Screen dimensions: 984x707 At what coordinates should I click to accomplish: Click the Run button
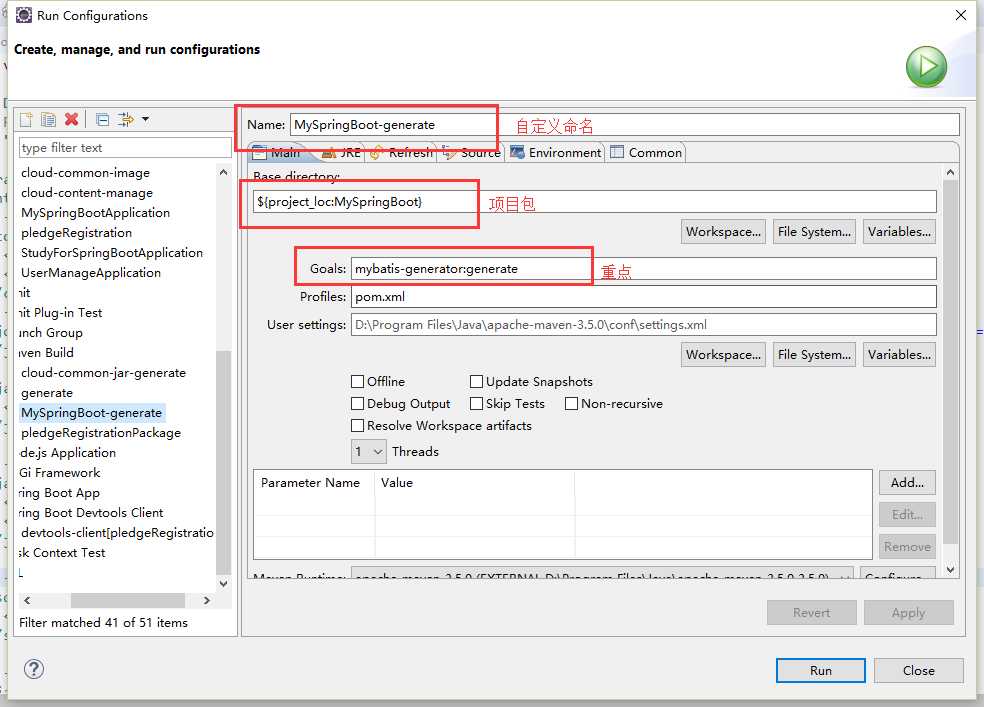[x=820, y=670]
